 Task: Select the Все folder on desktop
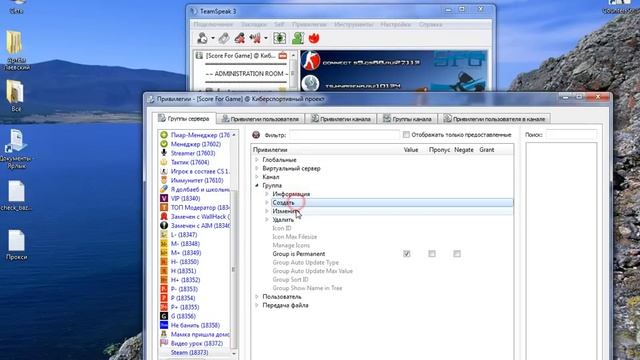coord(16,96)
